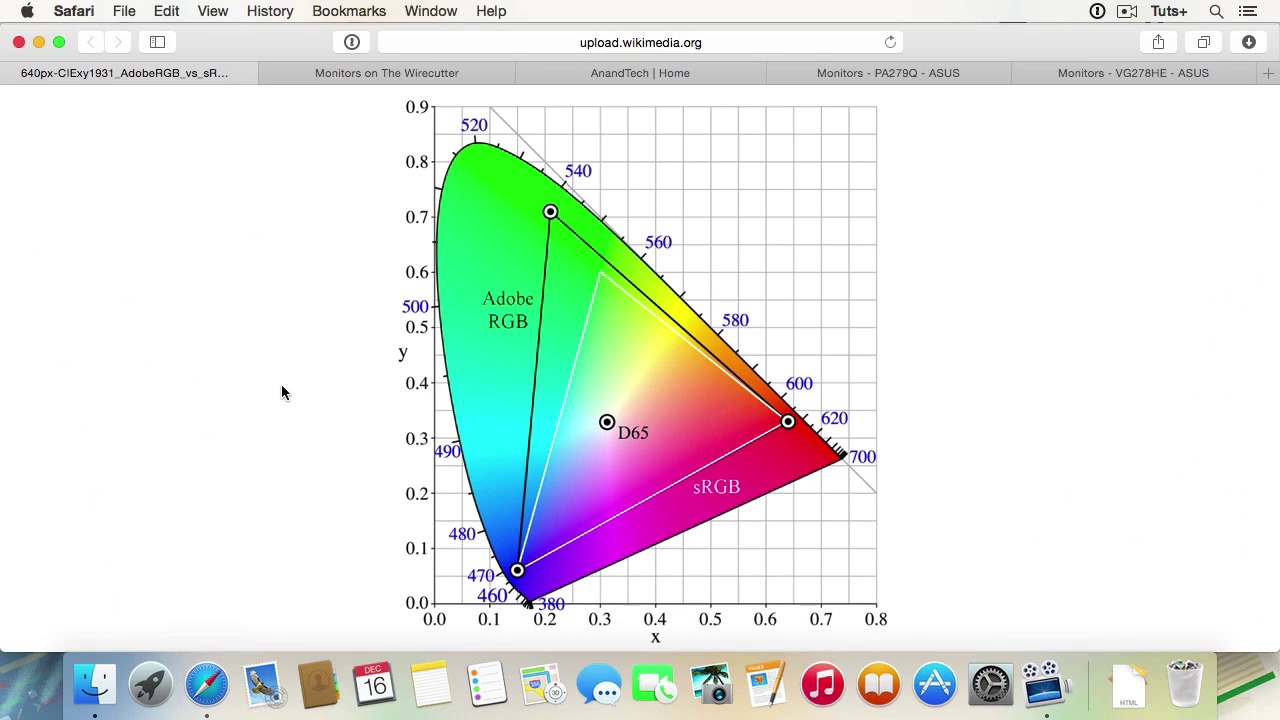Switch to Monitors - VG278HE - ASUS tab

[1133, 73]
